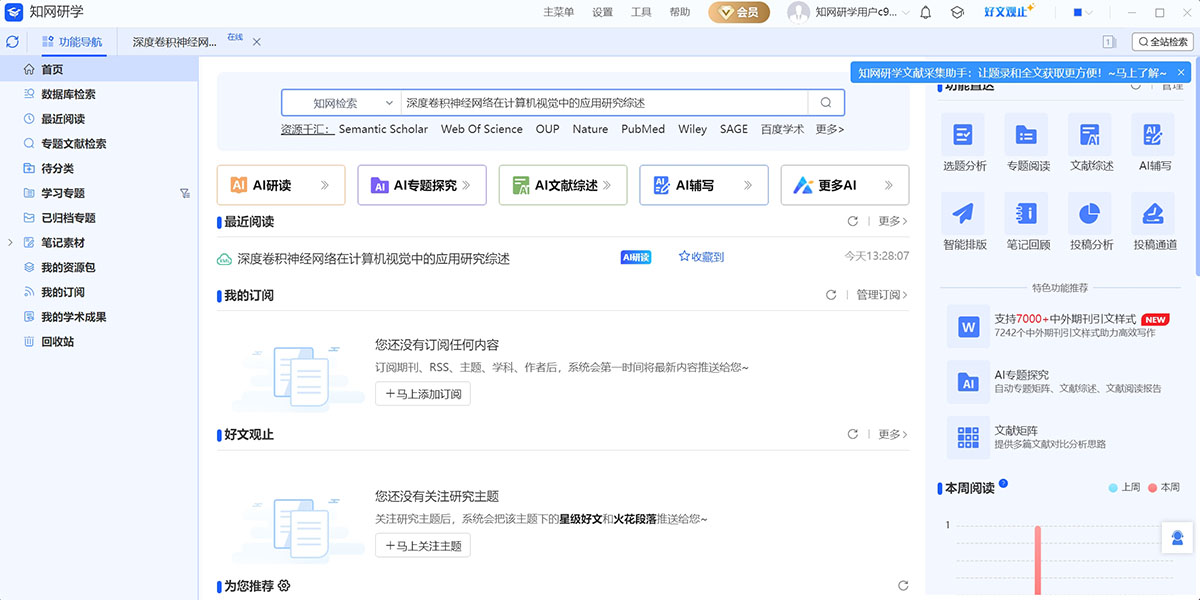Toggle 上周 legend in 本周阅读 chart

1125,487
